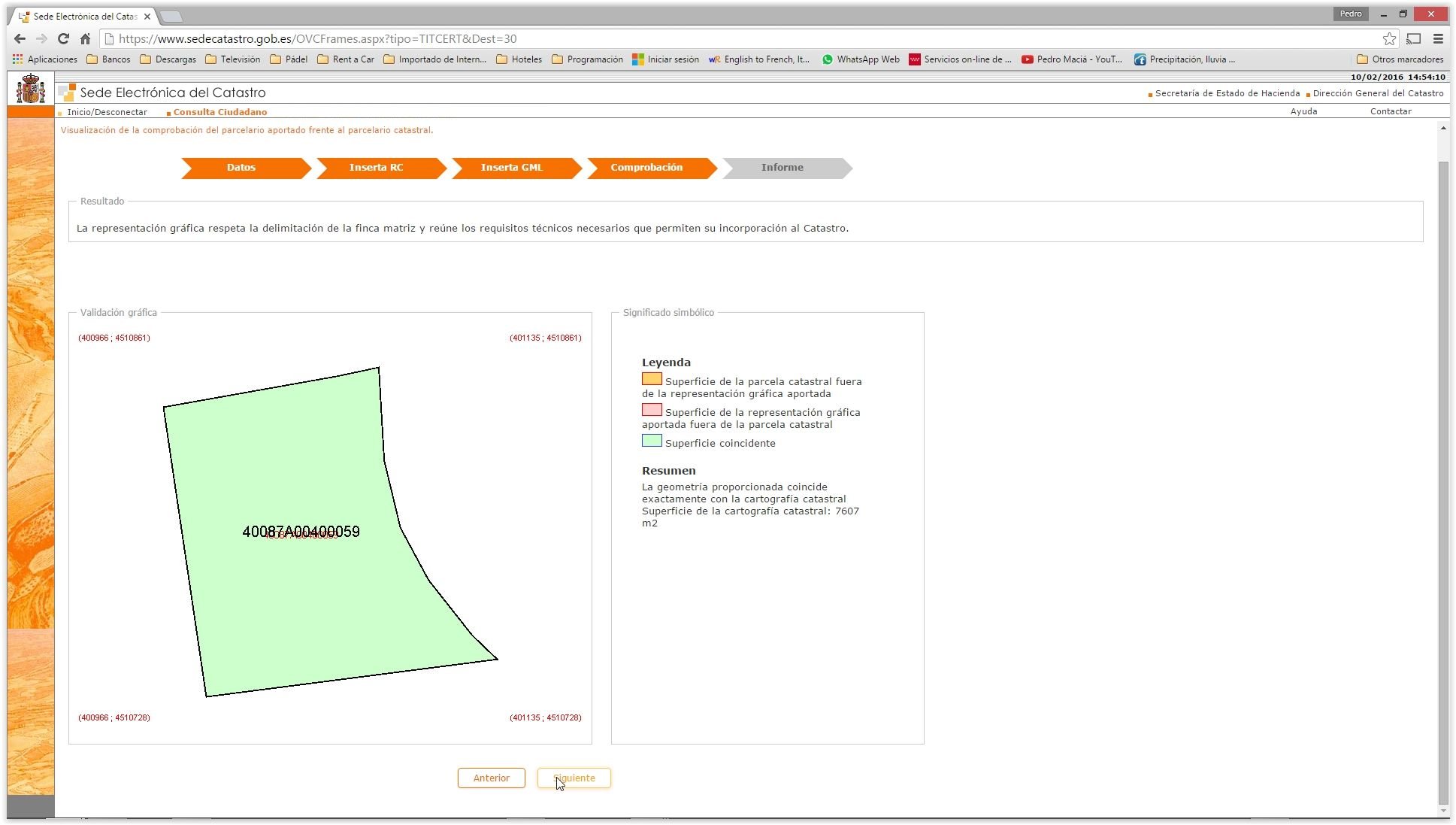Open the Consulta Ciudadano menu
Image resolution: width=1456 pixels, height=825 pixels.
pyautogui.click(x=219, y=112)
